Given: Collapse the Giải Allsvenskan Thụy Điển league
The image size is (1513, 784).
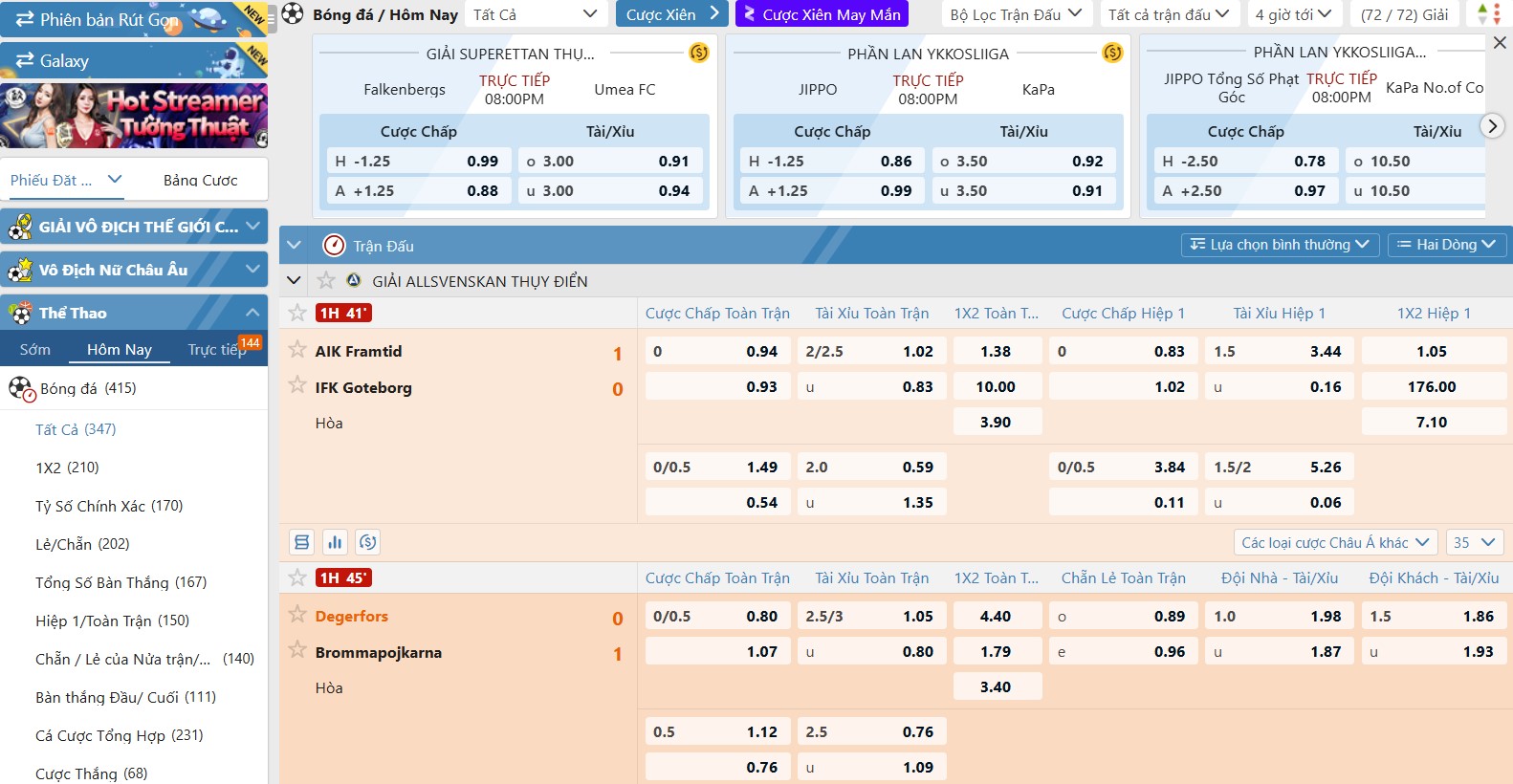Looking at the screenshot, I should [x=295, y=280].
